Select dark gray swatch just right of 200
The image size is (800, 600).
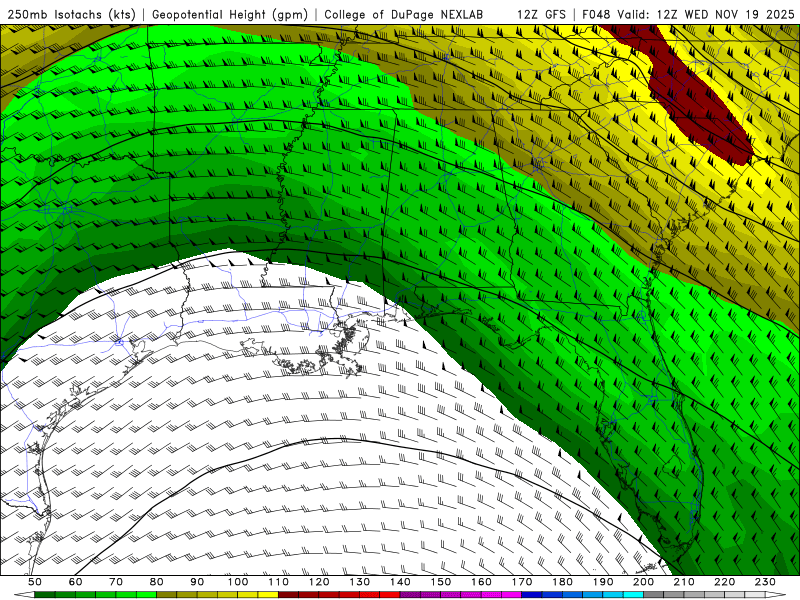tap(654, 595)
